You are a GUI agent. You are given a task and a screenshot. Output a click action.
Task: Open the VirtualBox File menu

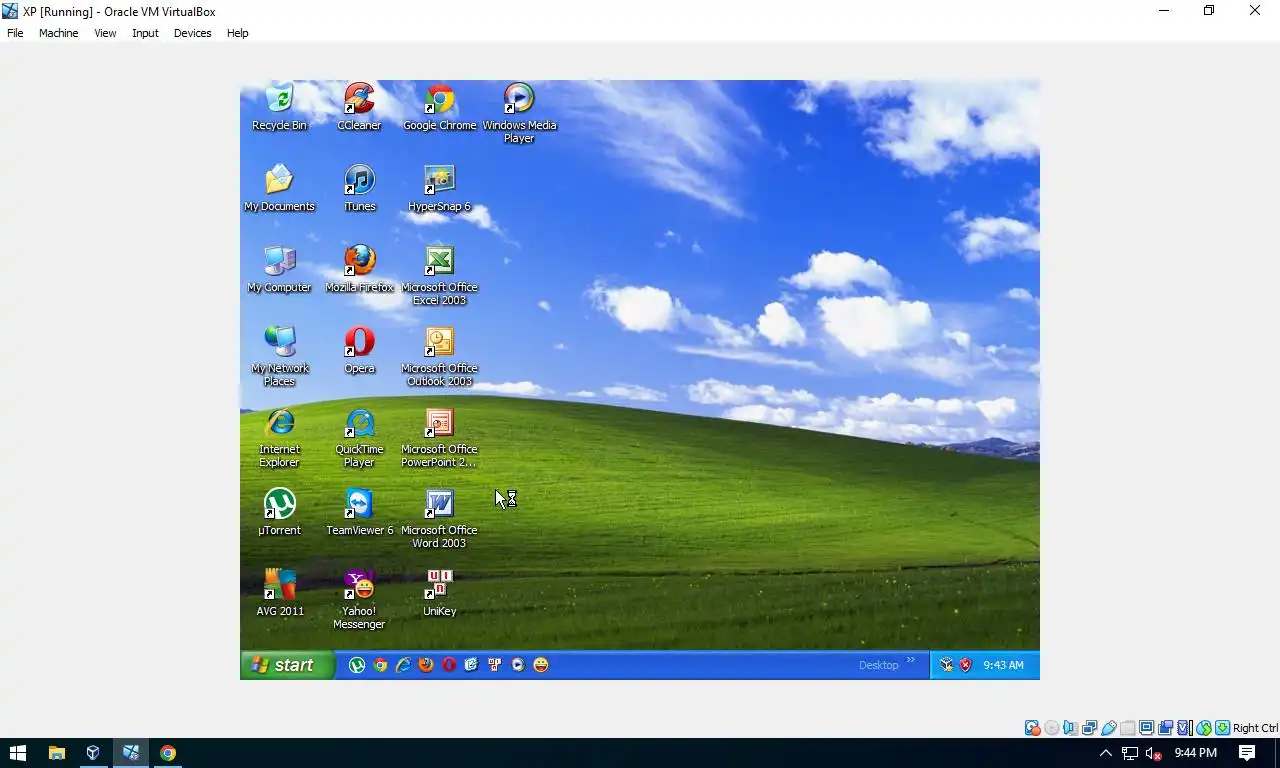pos(15,33)
